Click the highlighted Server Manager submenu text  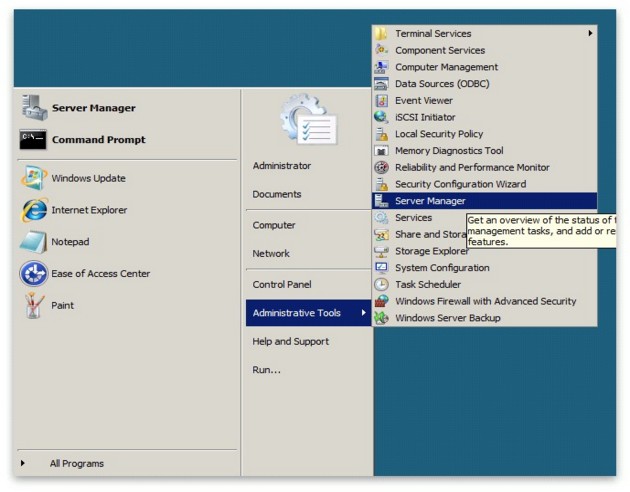pos(430,201)
